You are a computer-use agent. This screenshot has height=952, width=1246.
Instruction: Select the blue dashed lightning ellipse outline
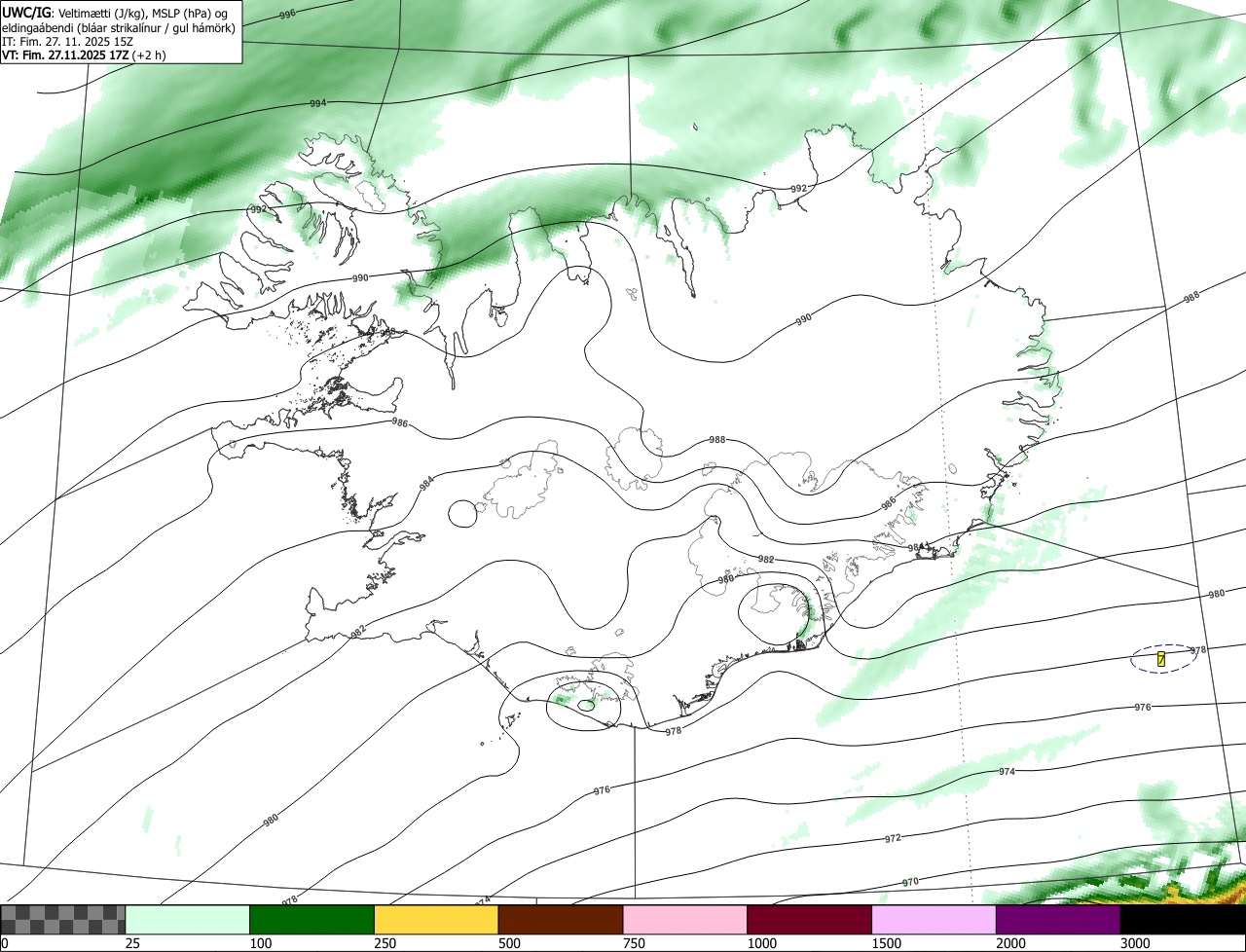1164,659
